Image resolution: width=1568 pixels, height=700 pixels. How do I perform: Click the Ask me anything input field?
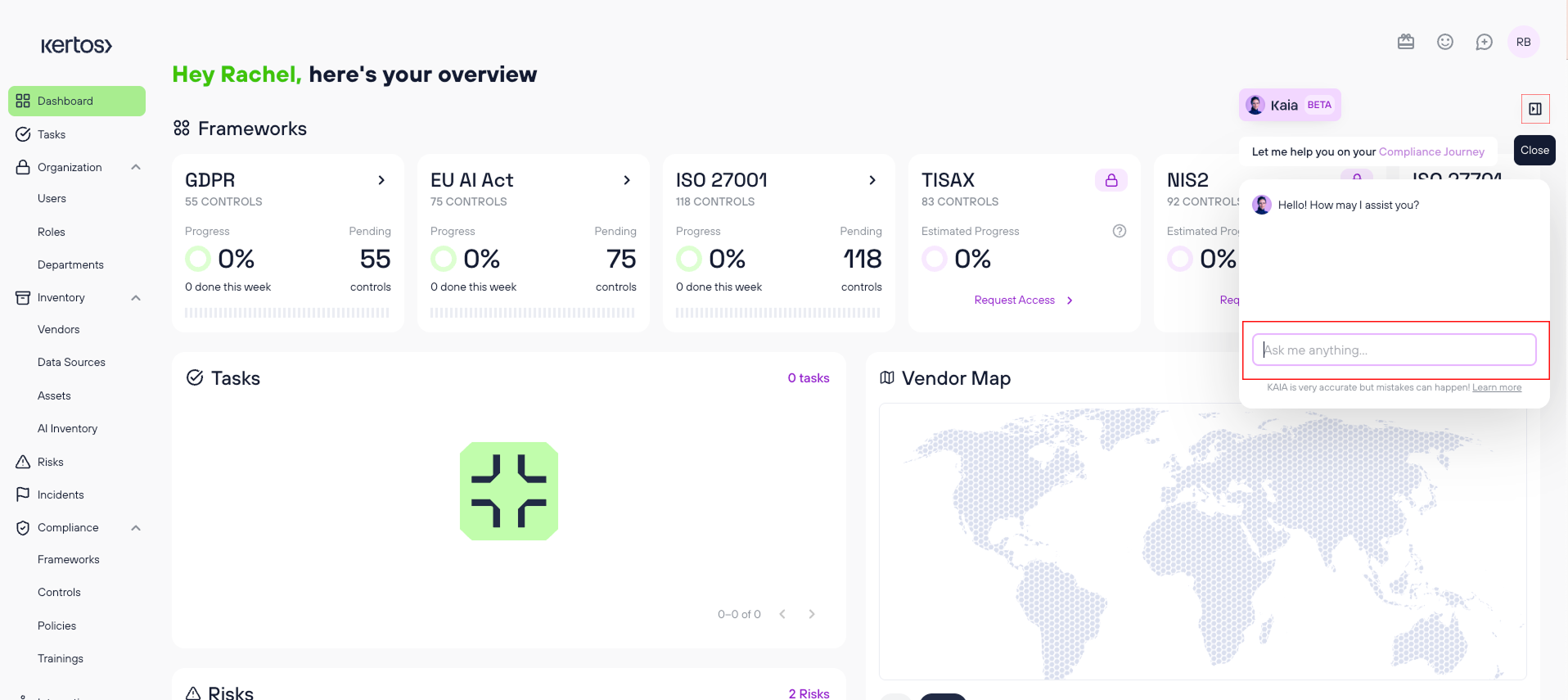pyautogui.click(x=1395, y=350)
